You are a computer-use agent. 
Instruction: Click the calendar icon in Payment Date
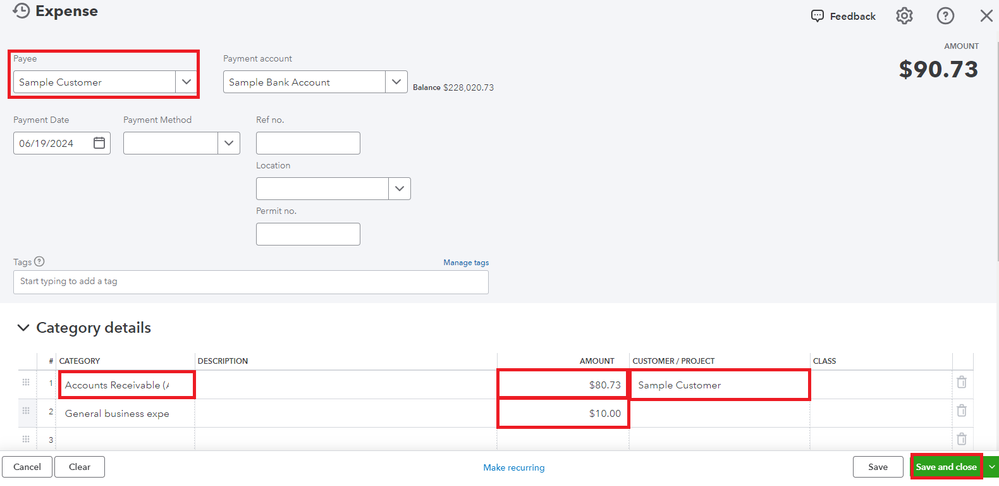99,143
